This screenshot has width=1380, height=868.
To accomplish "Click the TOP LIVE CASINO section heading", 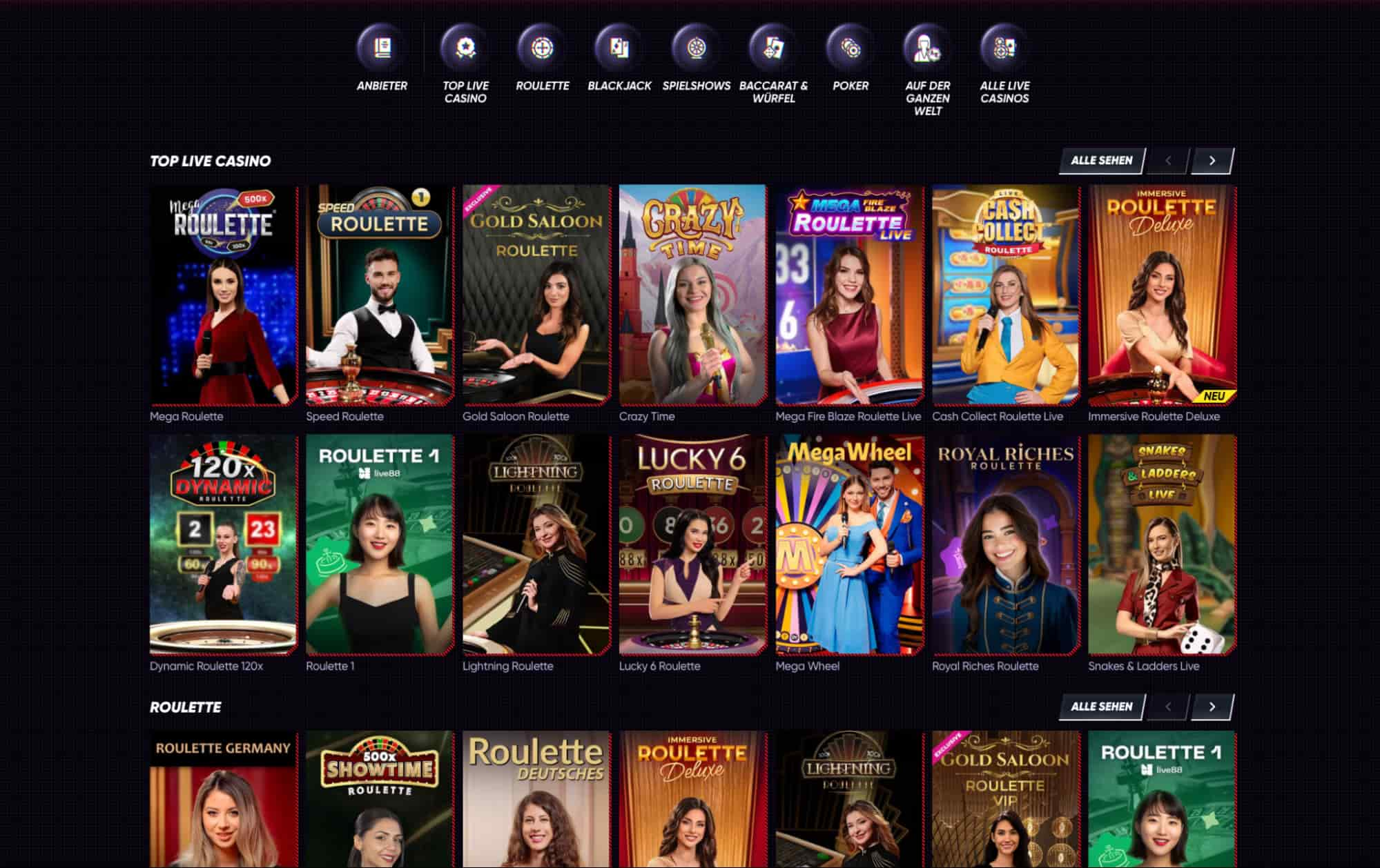I will click(x=211, y=161).
